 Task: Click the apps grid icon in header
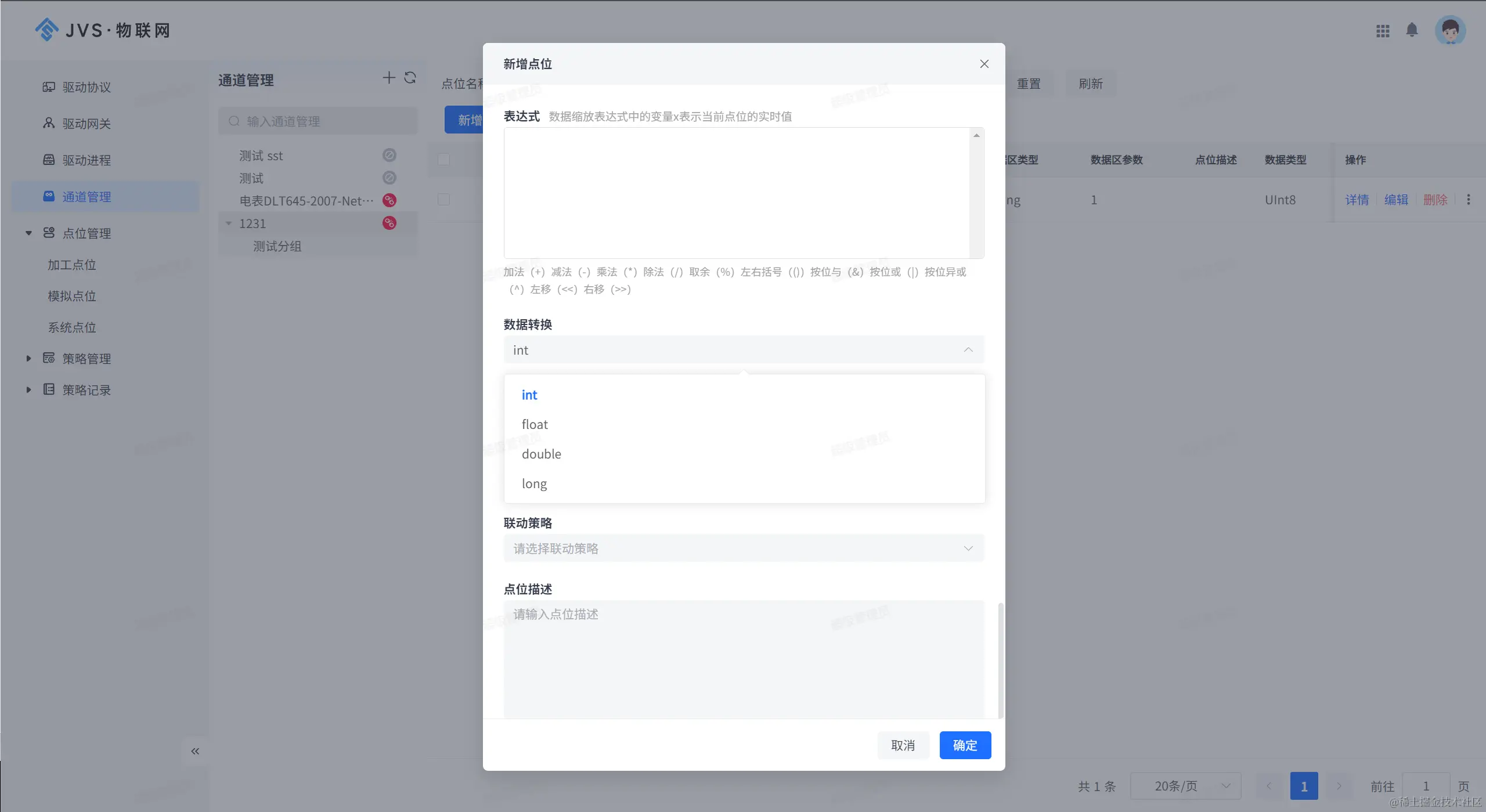point(1383,31)
